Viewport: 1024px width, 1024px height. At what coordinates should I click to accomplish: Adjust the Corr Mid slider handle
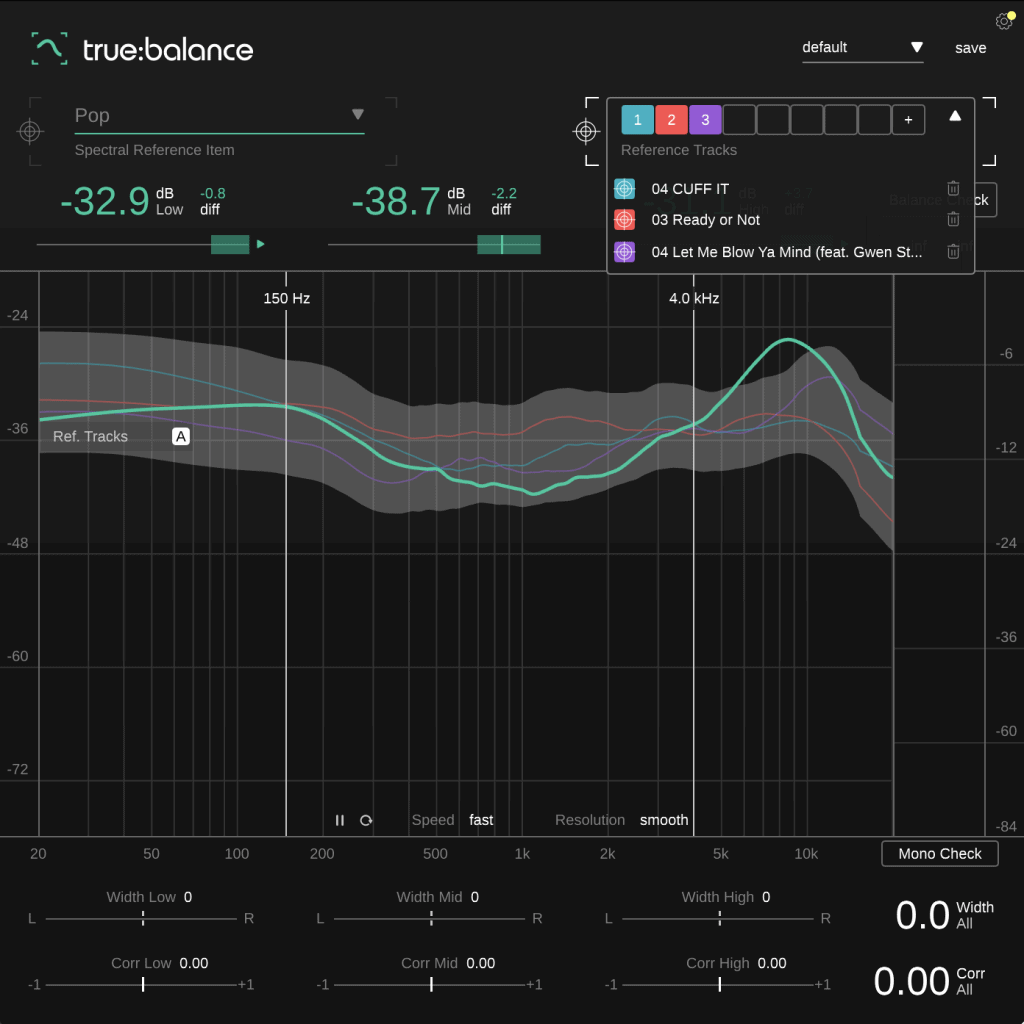(431, 984)
